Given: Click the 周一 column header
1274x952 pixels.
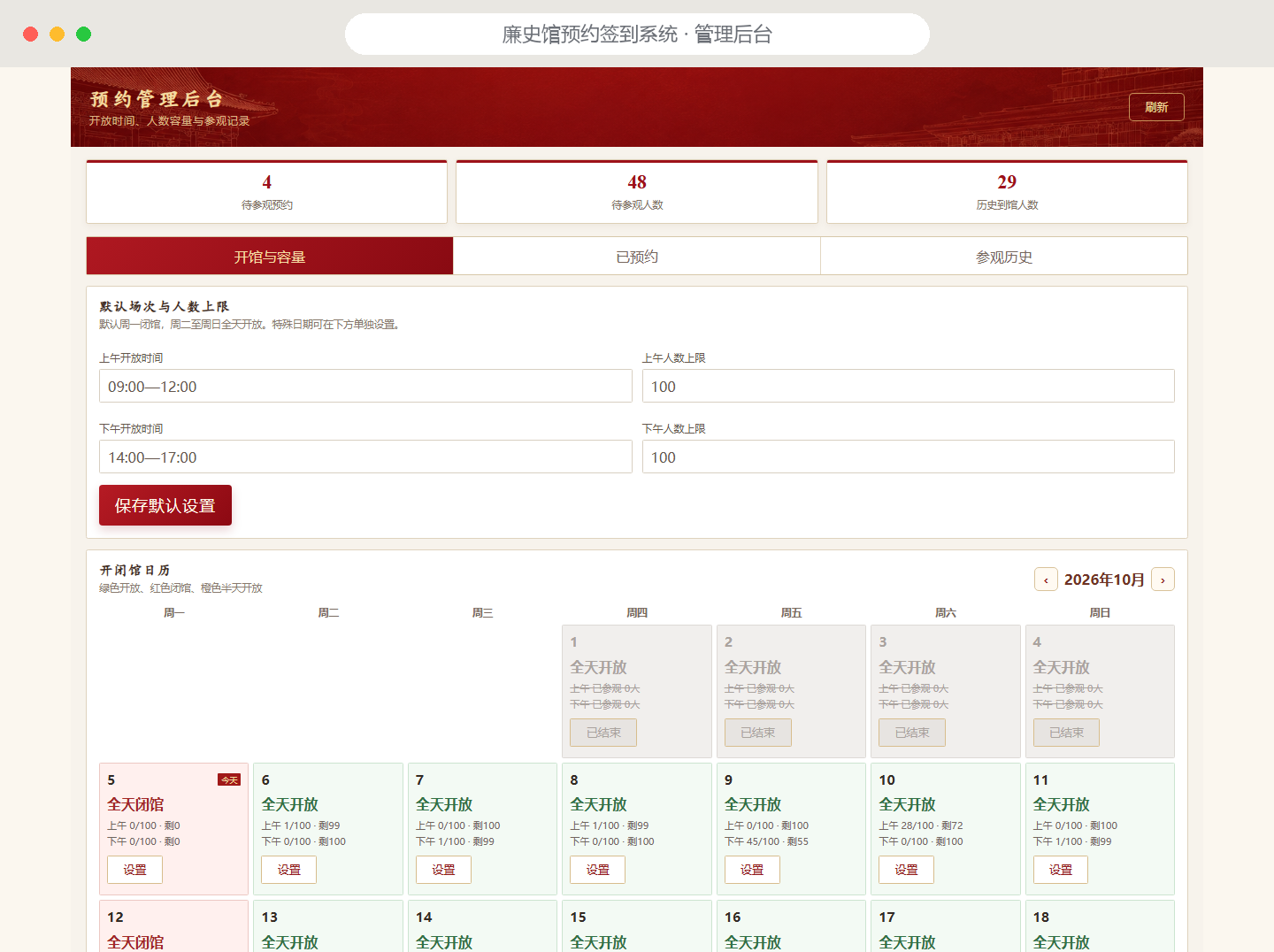Looking at the screenshot, I should [174, 612].
